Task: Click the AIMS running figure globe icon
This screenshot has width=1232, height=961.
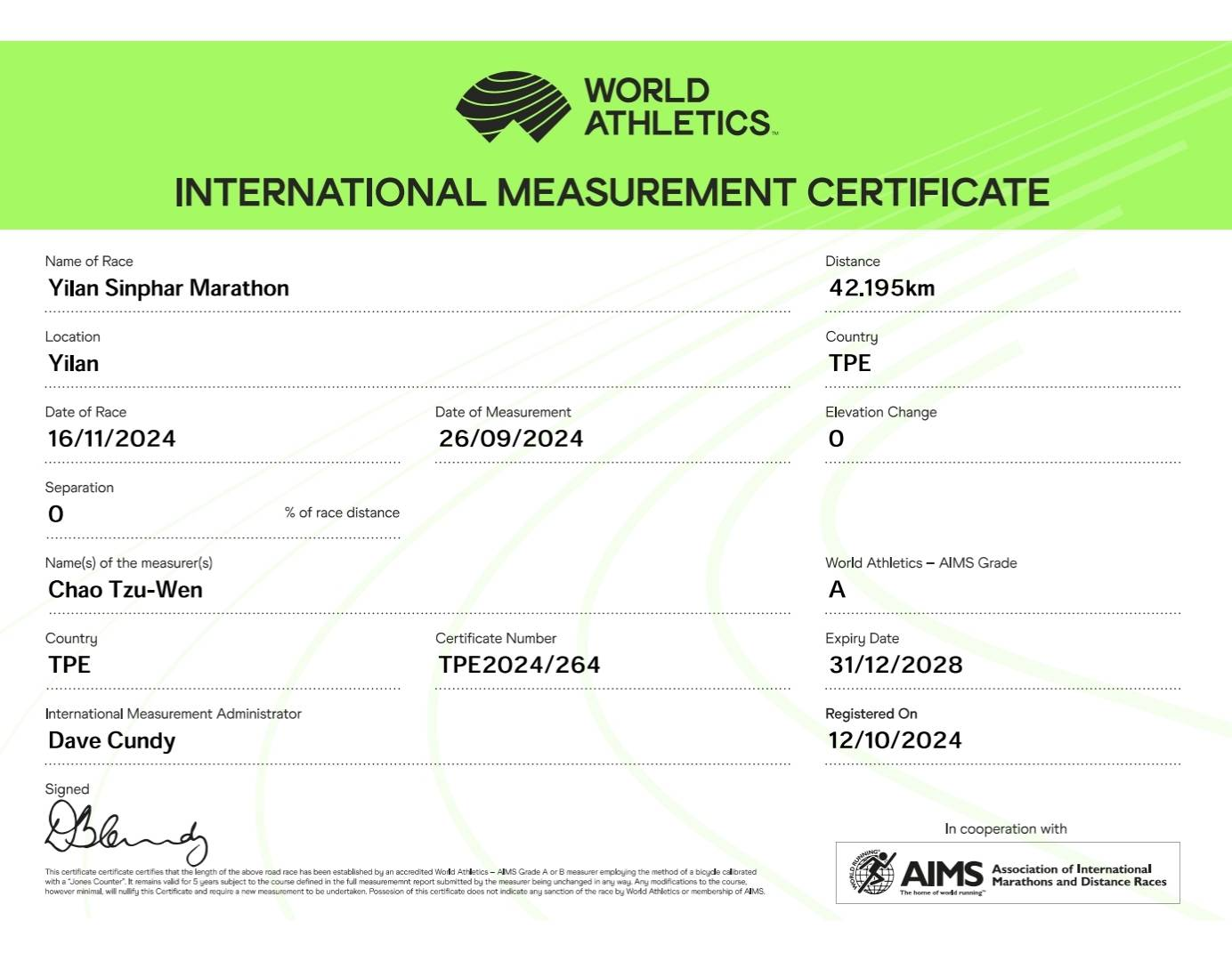Action: (x=871, y=873)
